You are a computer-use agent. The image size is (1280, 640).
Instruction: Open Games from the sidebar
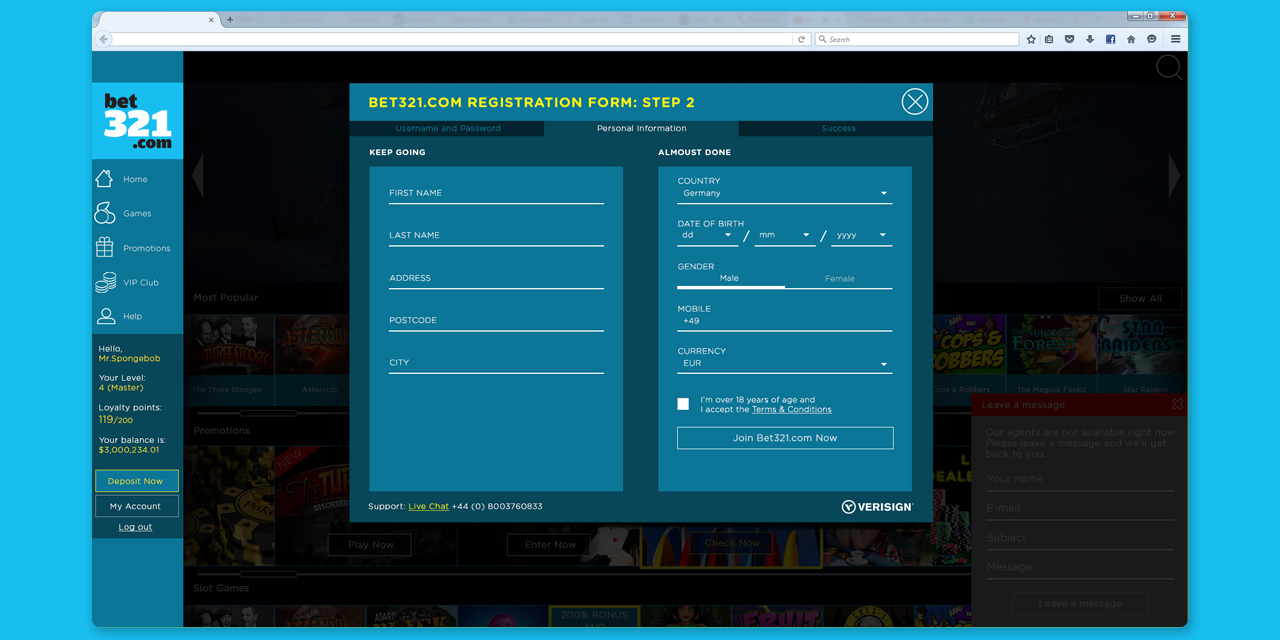click(x=138, y=213)
